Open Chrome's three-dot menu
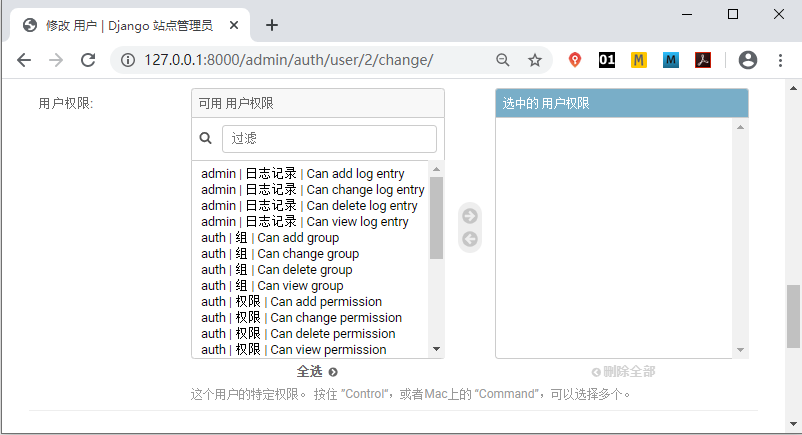The width and height of the screenshot is (802, 435). pos(781,60)
